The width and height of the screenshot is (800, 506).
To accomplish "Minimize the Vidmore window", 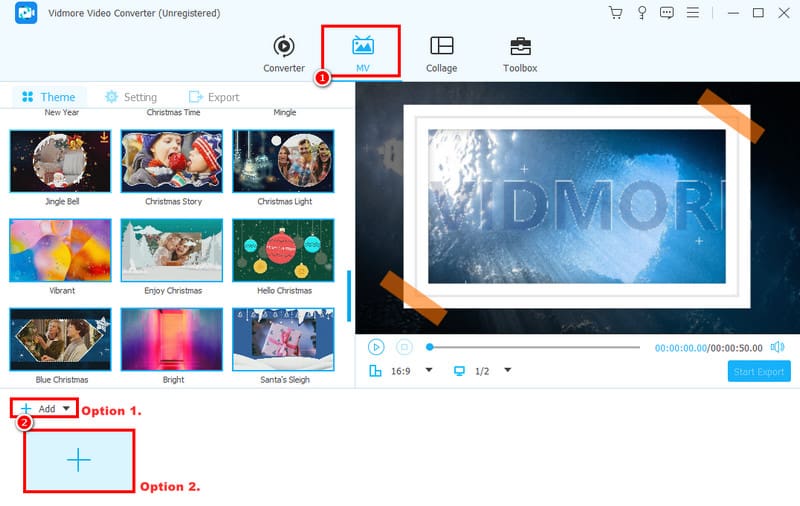I will tap(733, 13).
